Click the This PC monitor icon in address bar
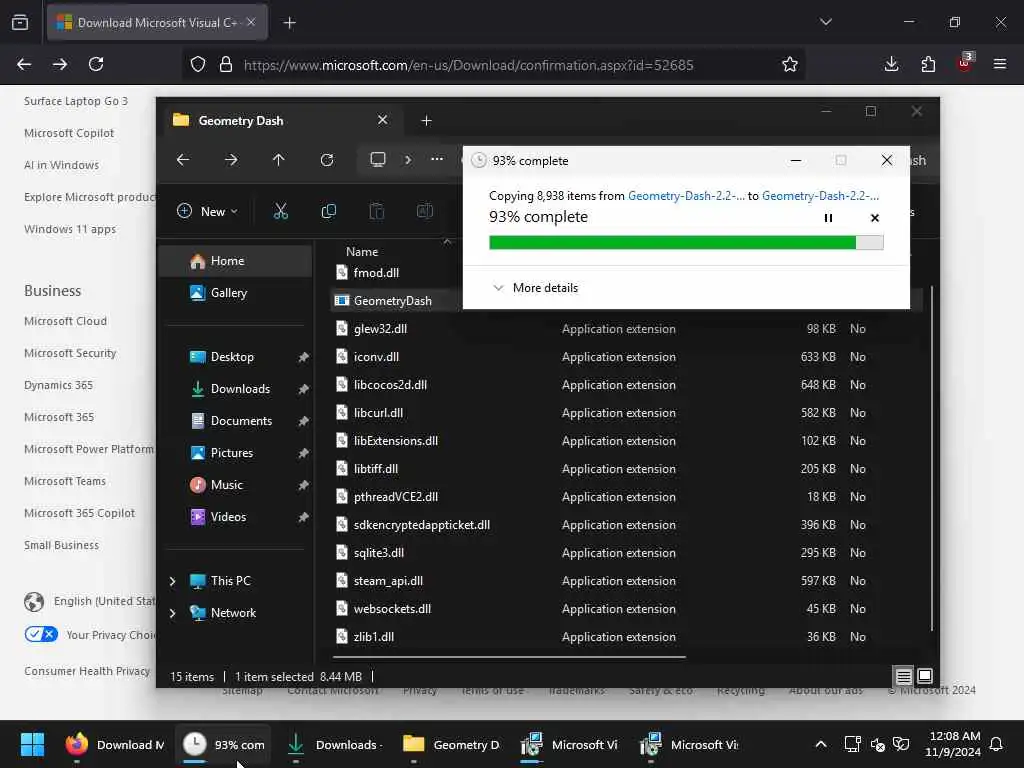This screenshot has width=1024, height=768. coord(377,159)
